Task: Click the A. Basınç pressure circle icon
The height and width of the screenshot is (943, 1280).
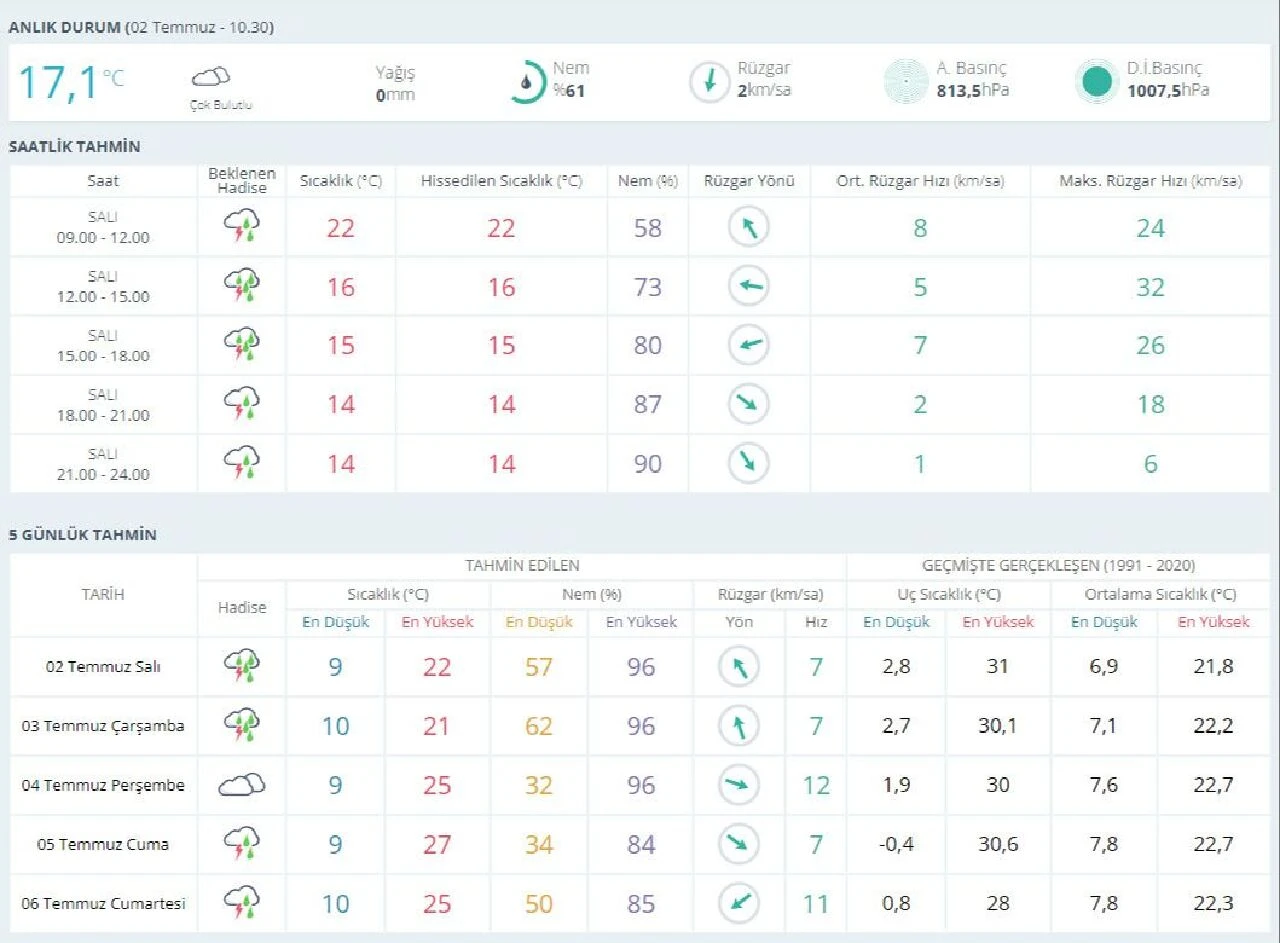Action: (x=906, y=82)
